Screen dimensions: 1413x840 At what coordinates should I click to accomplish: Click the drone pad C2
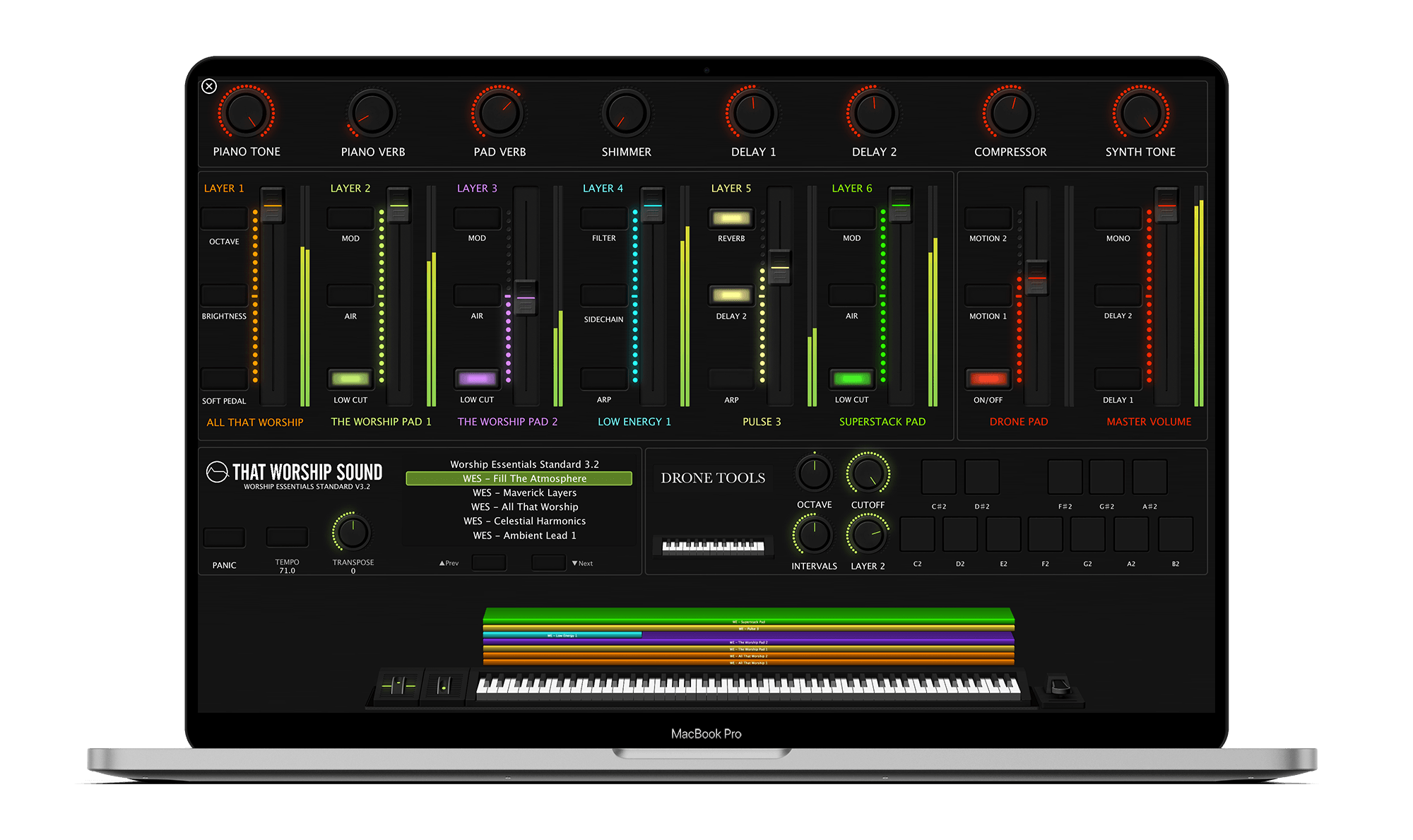[x=918, y=534]
